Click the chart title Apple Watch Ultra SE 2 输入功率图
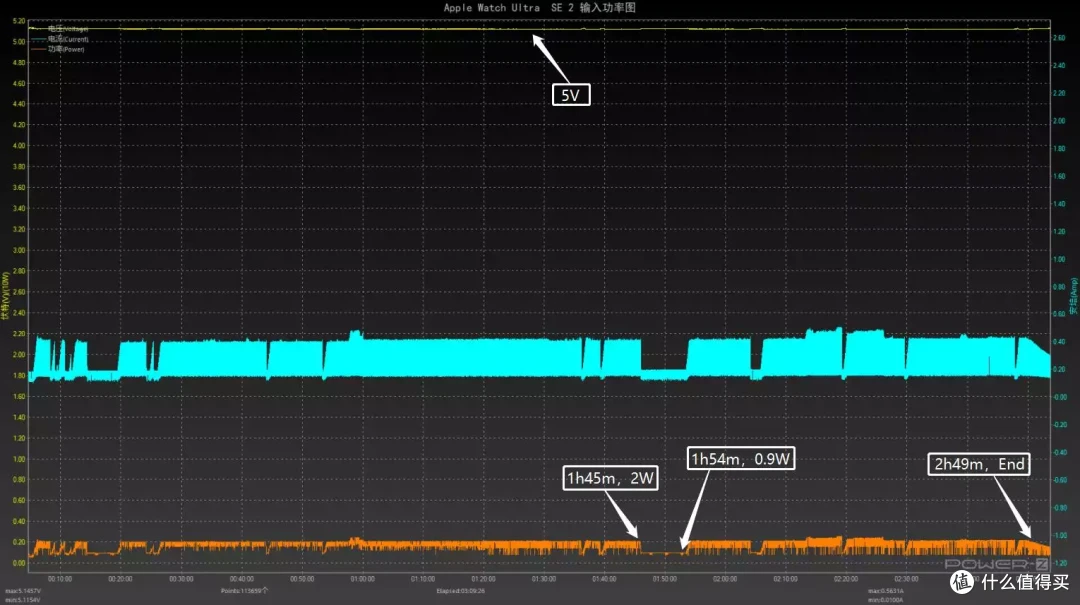 539,8
